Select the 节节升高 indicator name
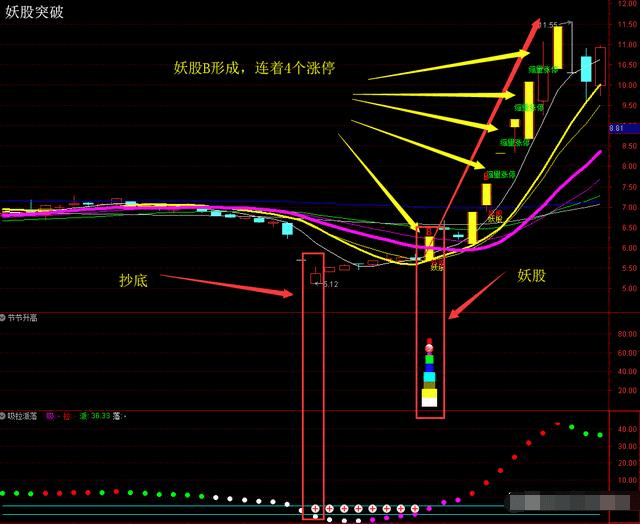Viewport: 640px width, 526px height. (x=22, y=317)
